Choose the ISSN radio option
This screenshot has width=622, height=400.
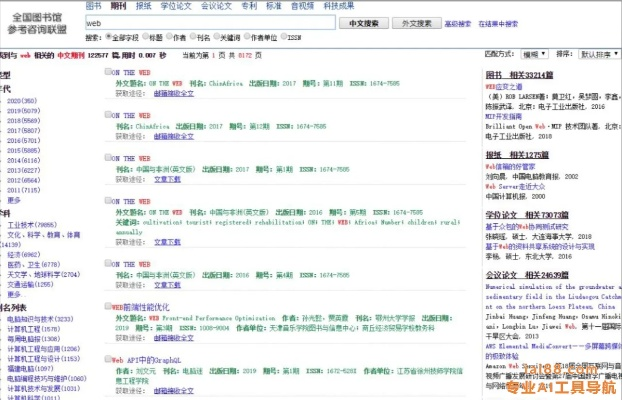(x=284, y=36)
